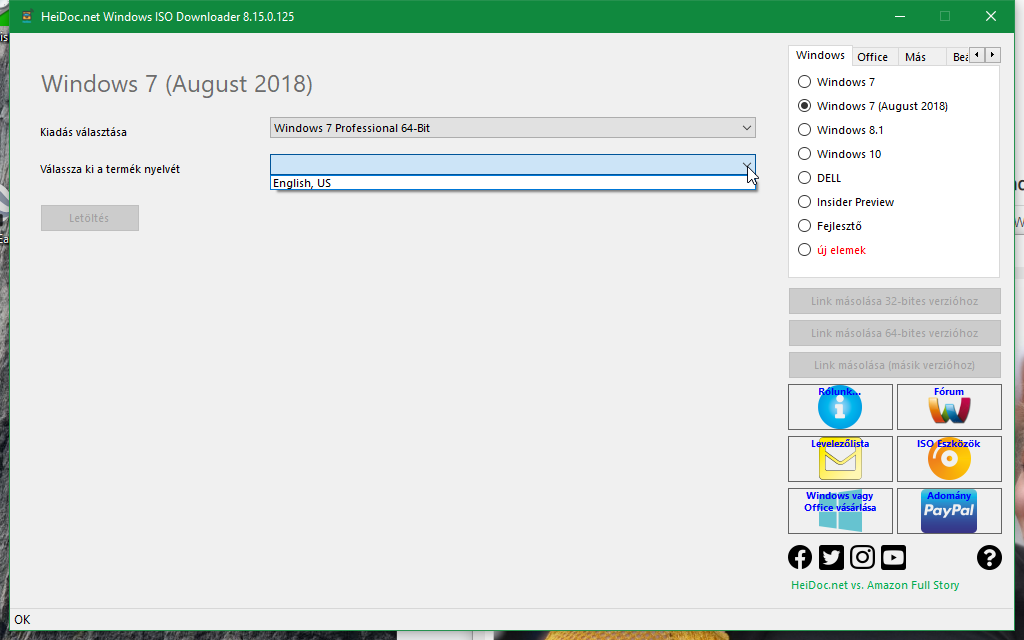Open HeiDoc.net vs. Amazon Full Story link
1024x640 pixels.
[x=875, y=585]
